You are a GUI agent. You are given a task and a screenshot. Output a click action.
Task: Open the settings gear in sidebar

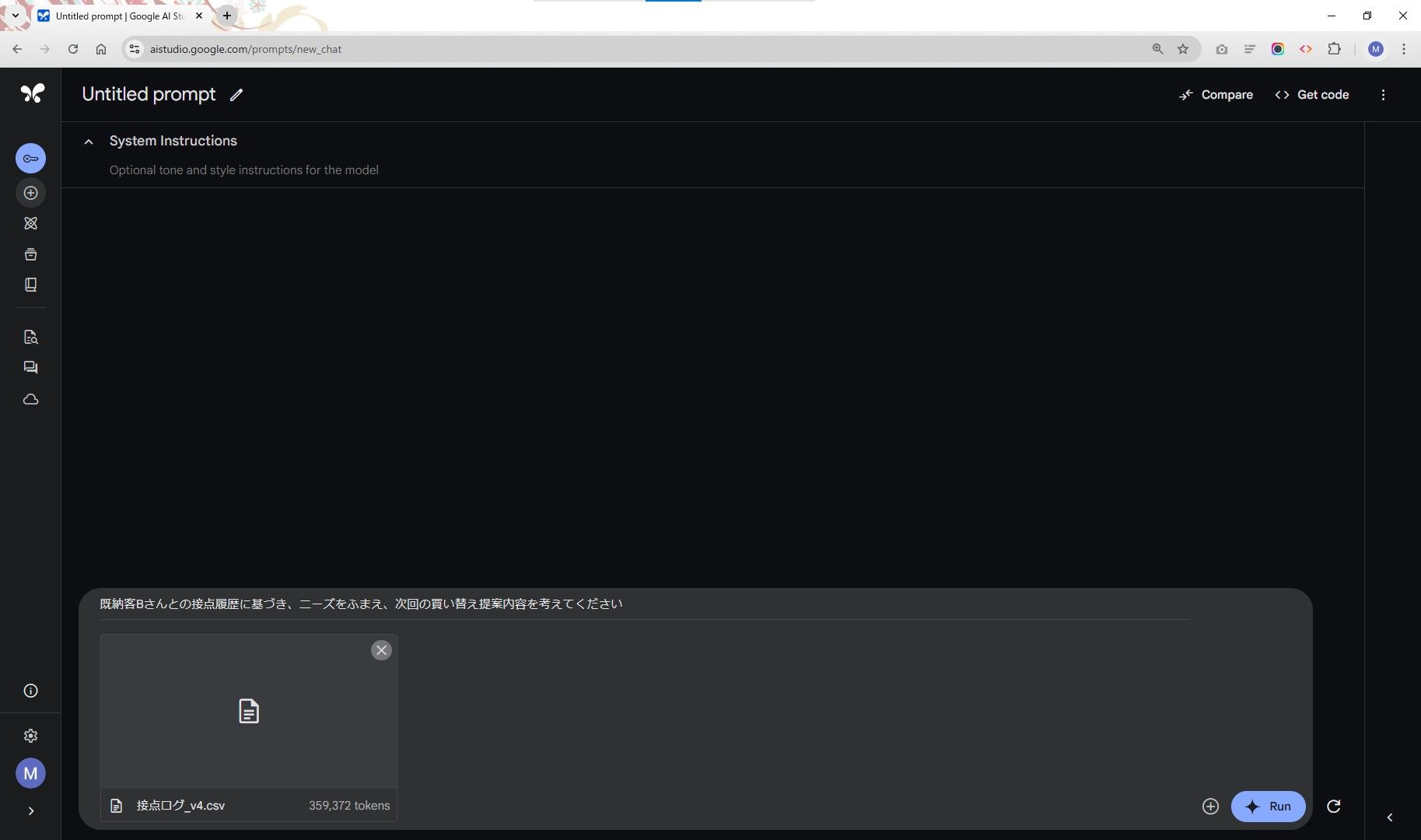point(30,736)
